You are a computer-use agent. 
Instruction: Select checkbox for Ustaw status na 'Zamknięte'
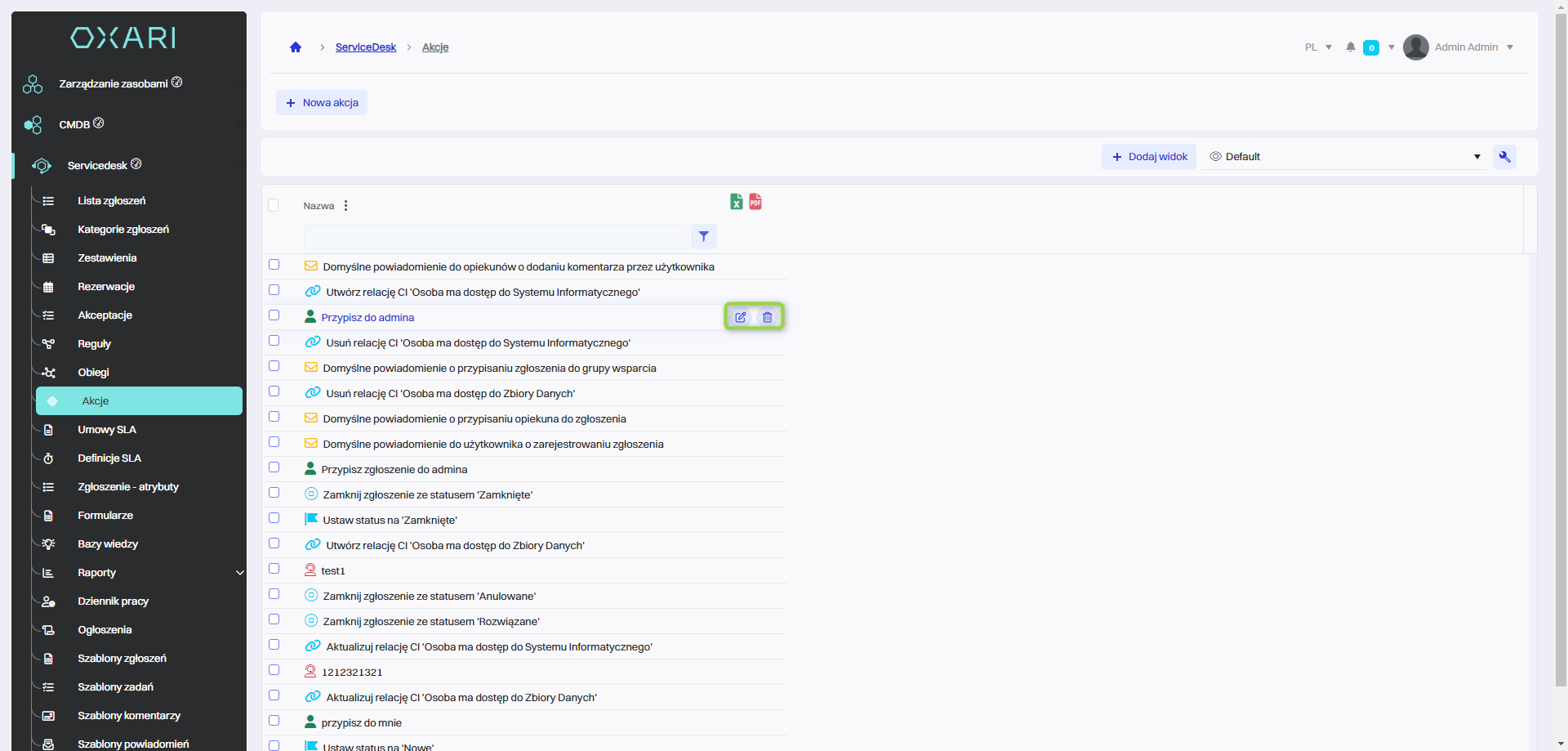(274, 518)
